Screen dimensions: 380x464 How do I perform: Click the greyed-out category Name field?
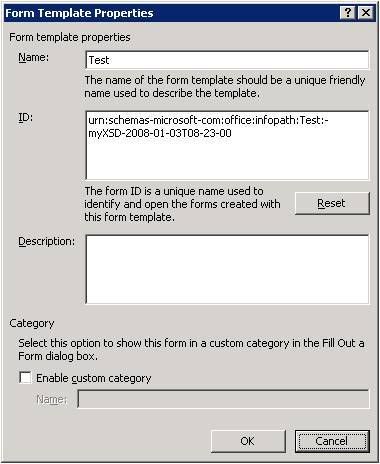click(223, 399)
